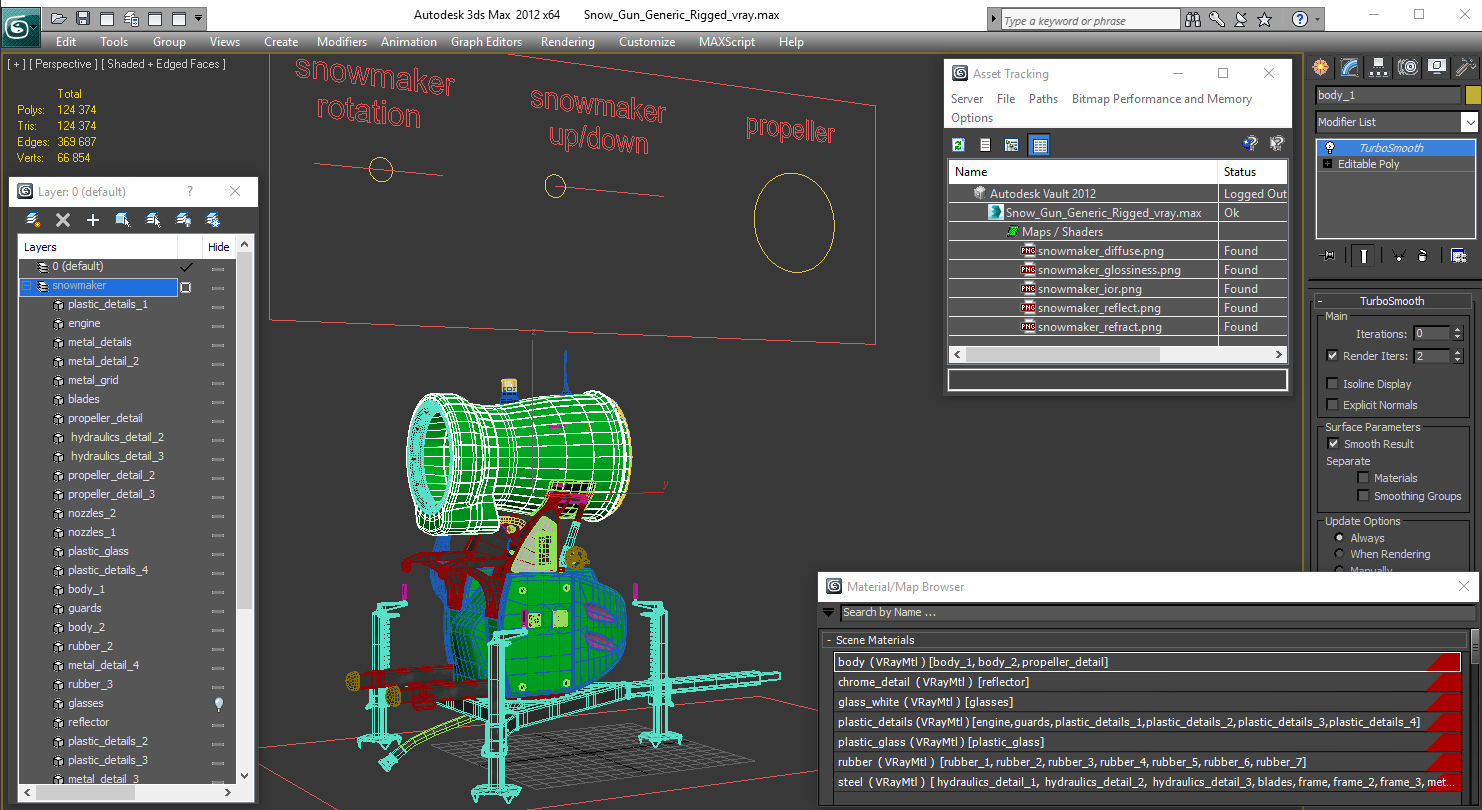1482x810 pixels.
Task: Expand Editable Poly in modifier stack
Action: (1327, 164)
